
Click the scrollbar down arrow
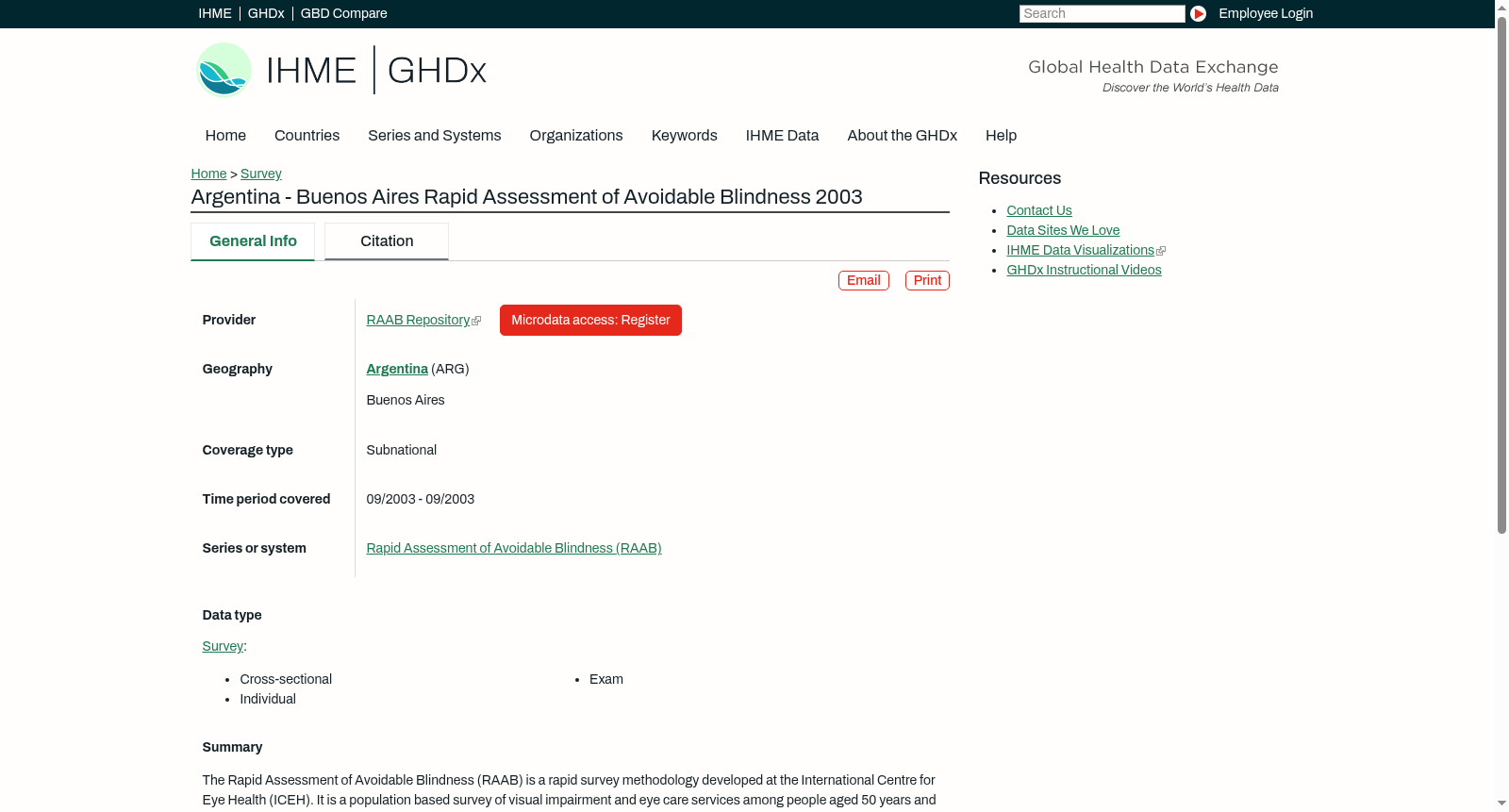click(1501, 804)
